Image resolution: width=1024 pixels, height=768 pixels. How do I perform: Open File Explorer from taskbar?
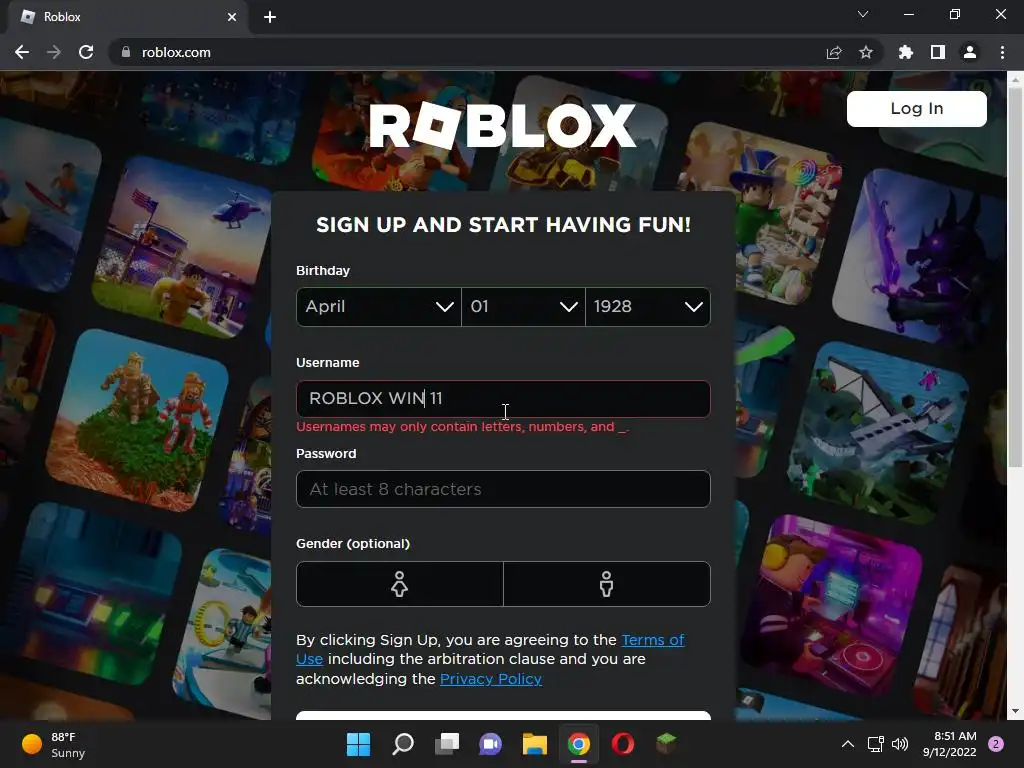tap(534, 744)
